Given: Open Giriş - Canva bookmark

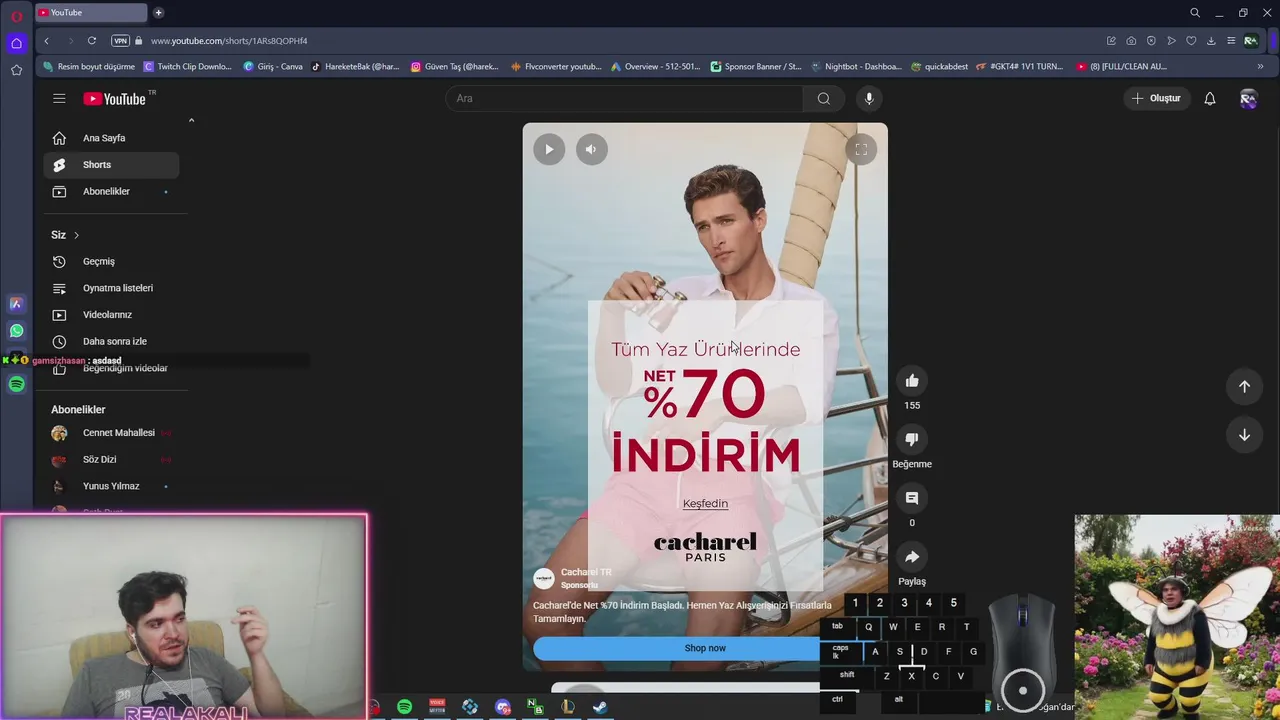Looking at the screenshot, I should coord(273,67).
